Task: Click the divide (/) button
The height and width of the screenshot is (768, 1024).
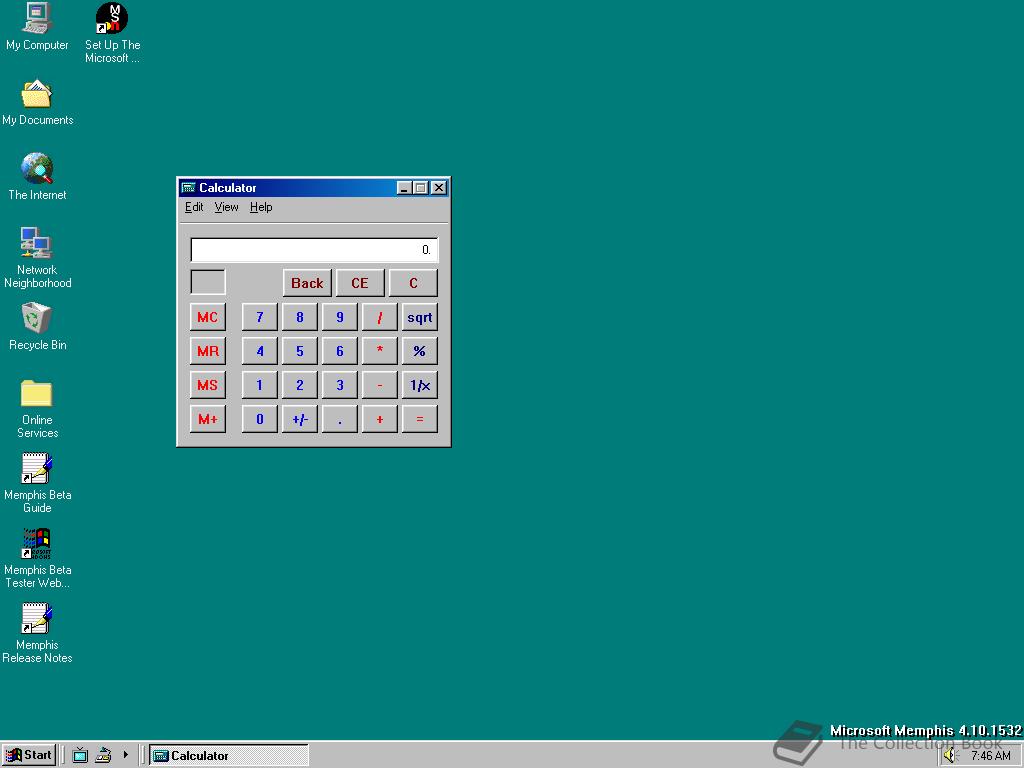Action: coord(379,317)
